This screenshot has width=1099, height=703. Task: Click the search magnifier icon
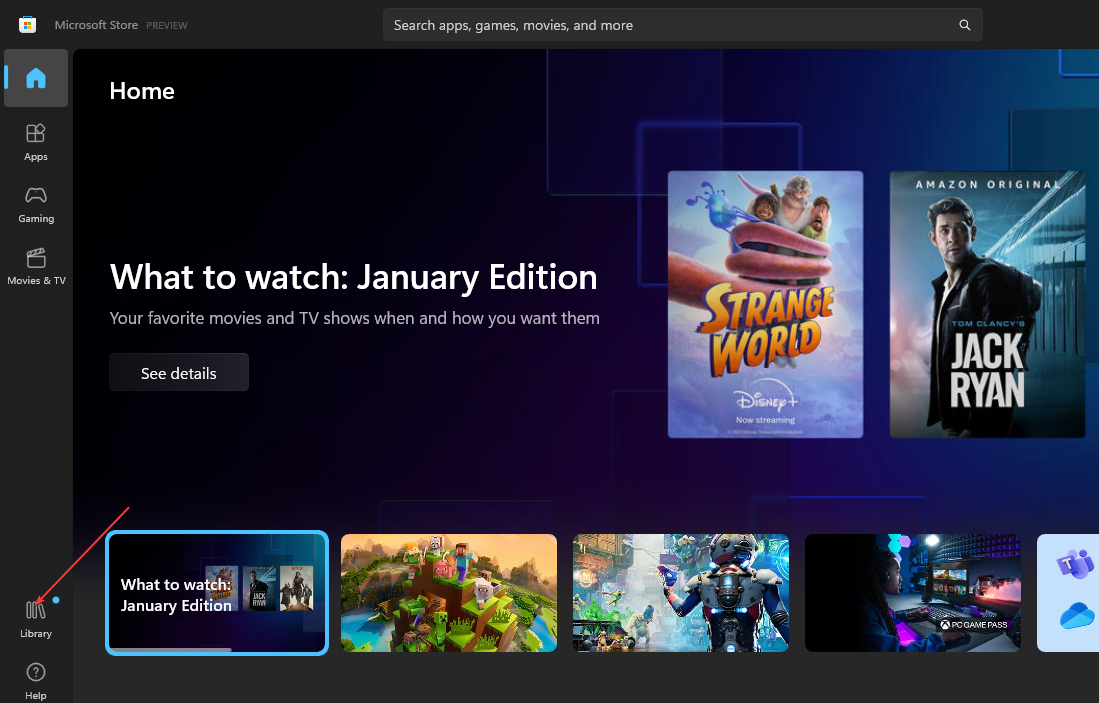click(x=964, y=25)
